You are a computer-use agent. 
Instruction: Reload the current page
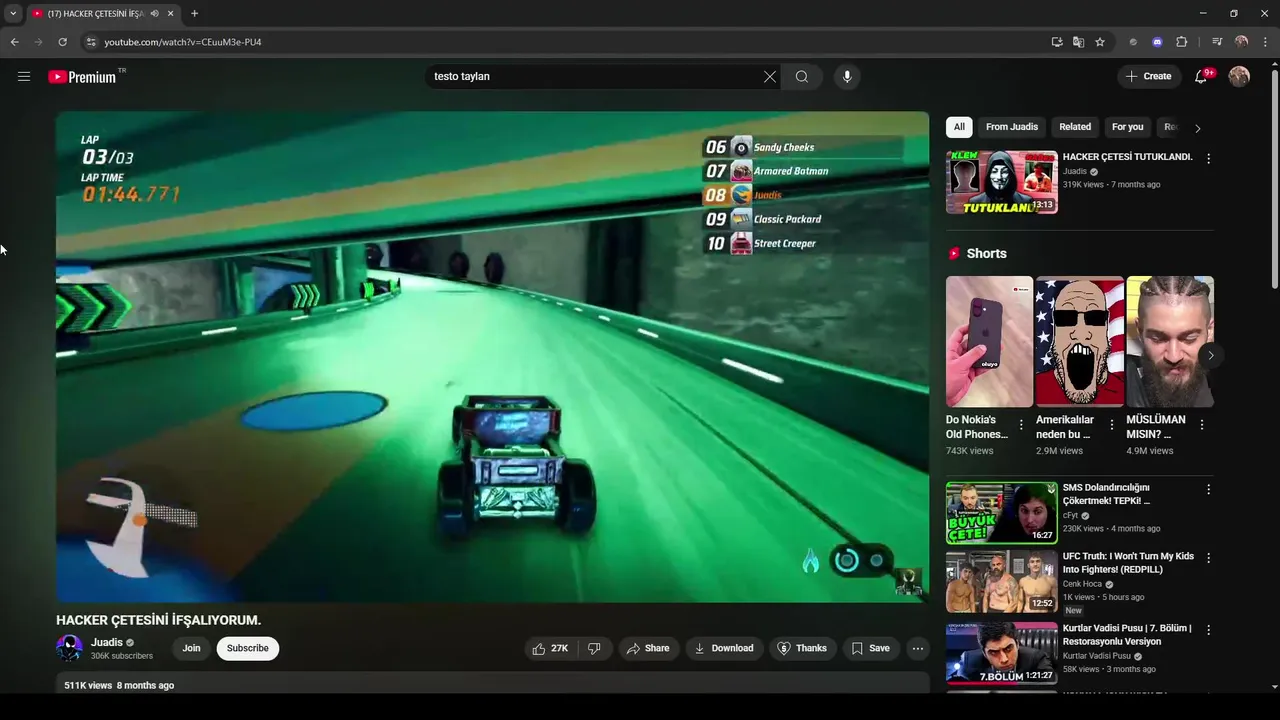coord(62,42)
